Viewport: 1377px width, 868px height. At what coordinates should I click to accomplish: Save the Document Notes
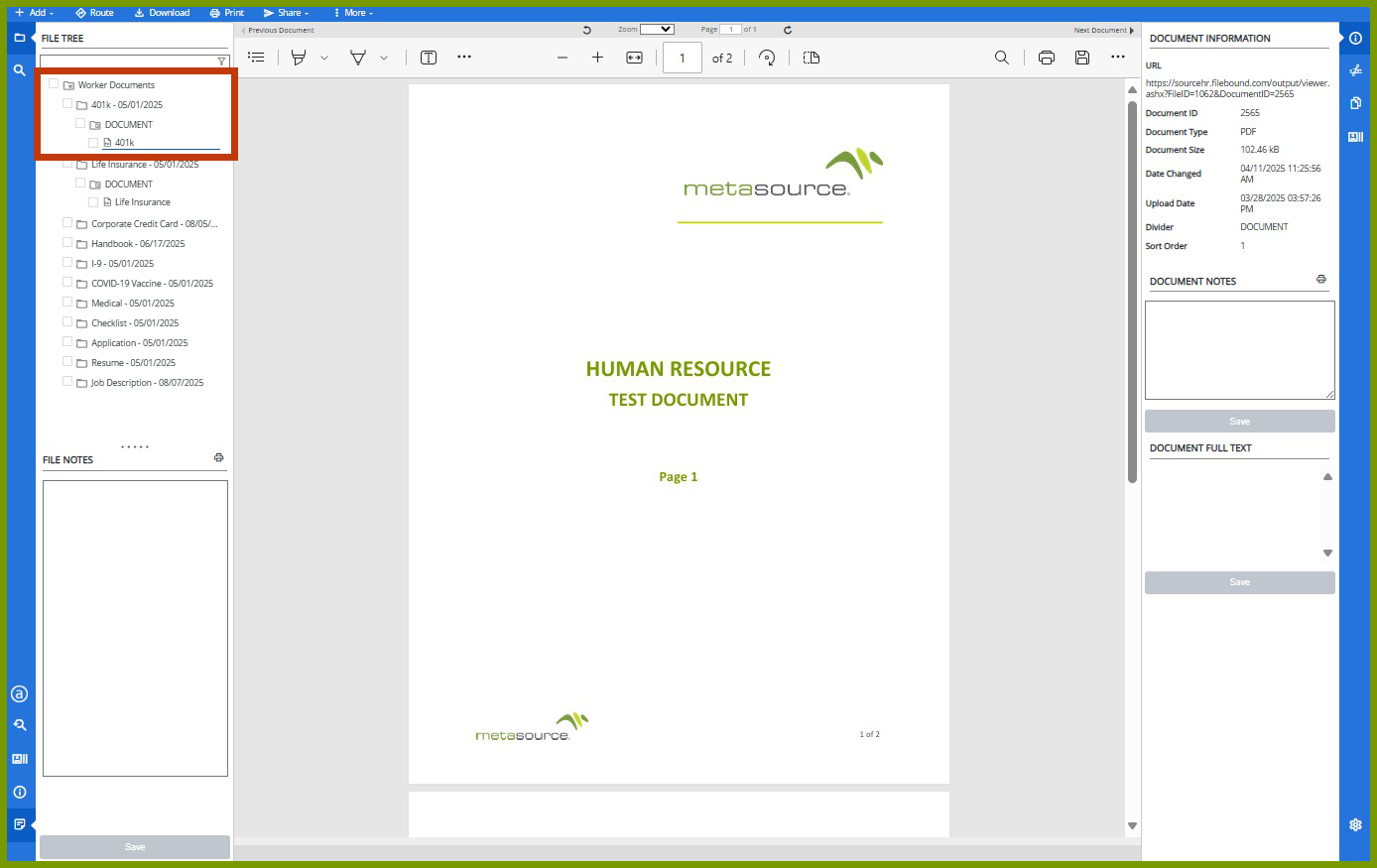1240,422
